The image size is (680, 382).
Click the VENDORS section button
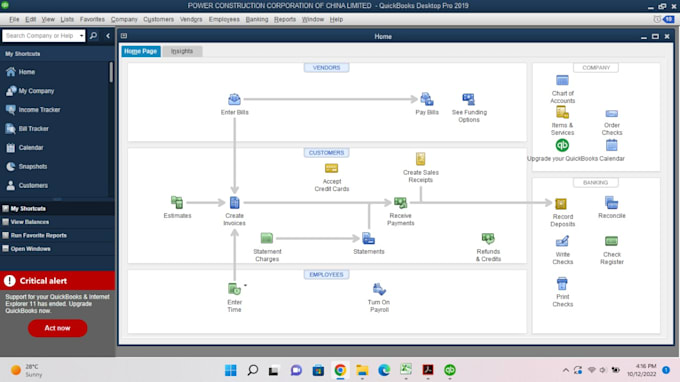(327, 68)
